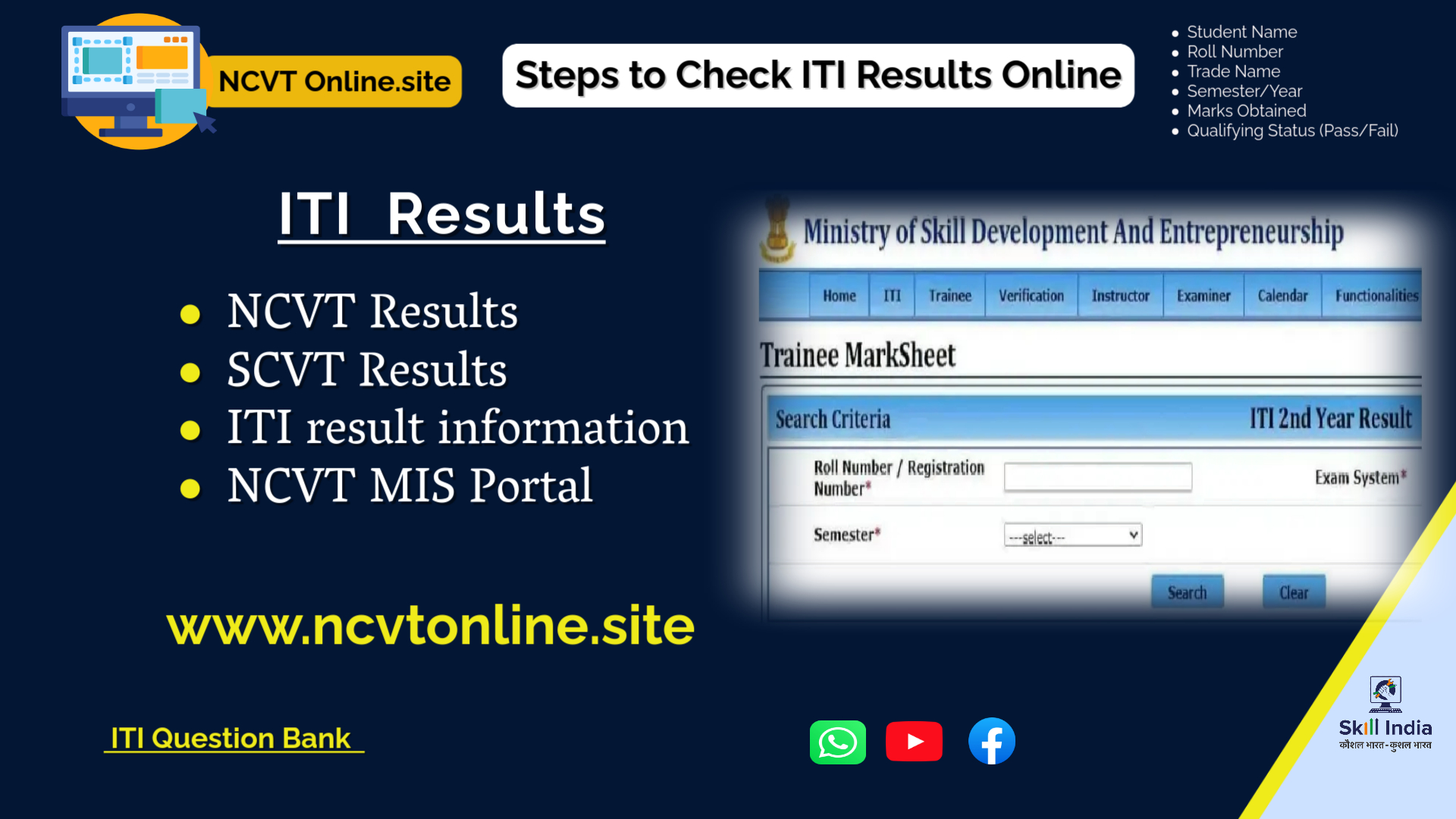Click the WhatsApp icon
Viewport: 1456px width, 819px height.
tap(838, 742)
